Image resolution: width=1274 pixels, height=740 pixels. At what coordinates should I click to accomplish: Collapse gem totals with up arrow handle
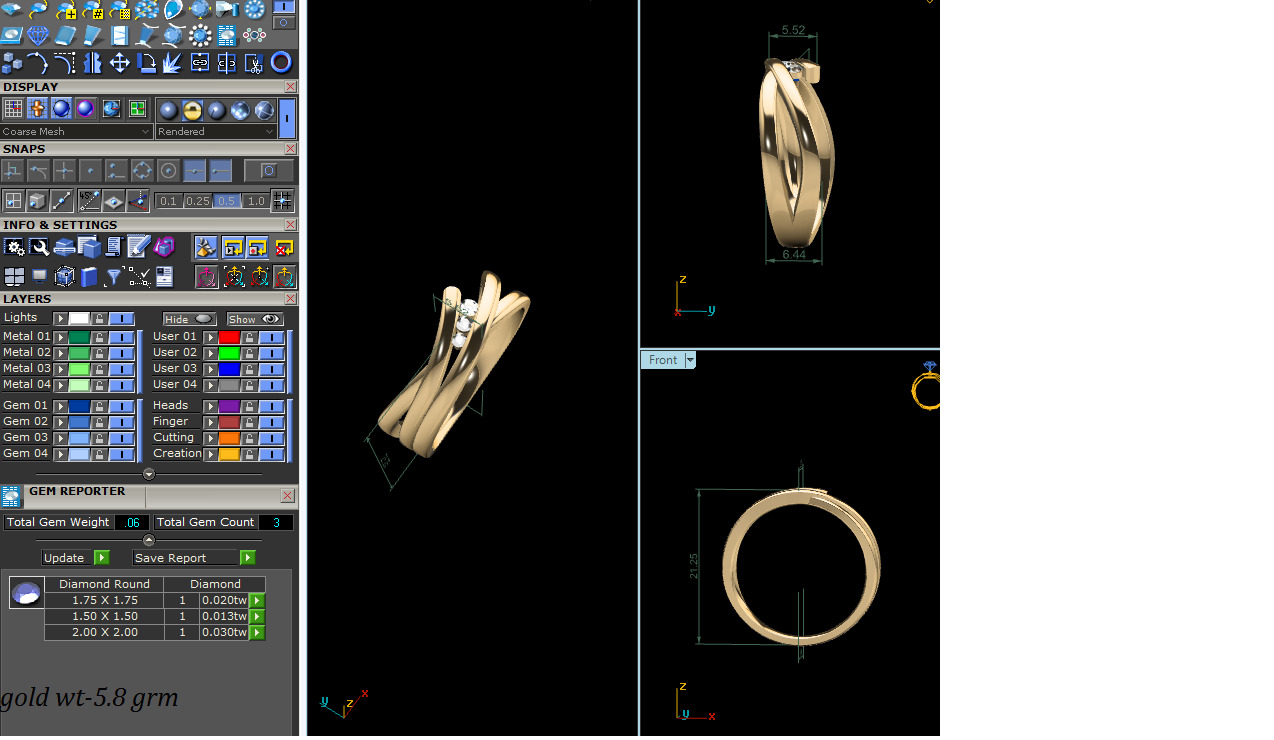[149, 540]
